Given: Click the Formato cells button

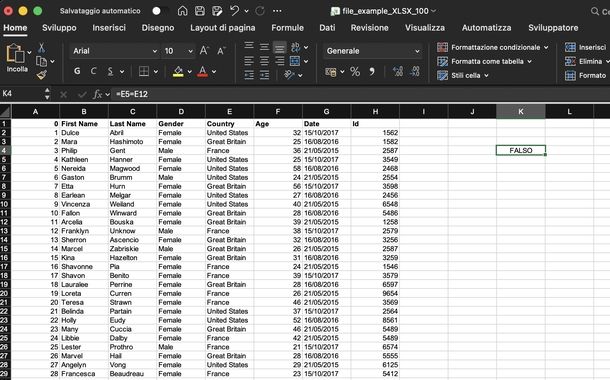Looking at the screenshot, I should [585, 75].
